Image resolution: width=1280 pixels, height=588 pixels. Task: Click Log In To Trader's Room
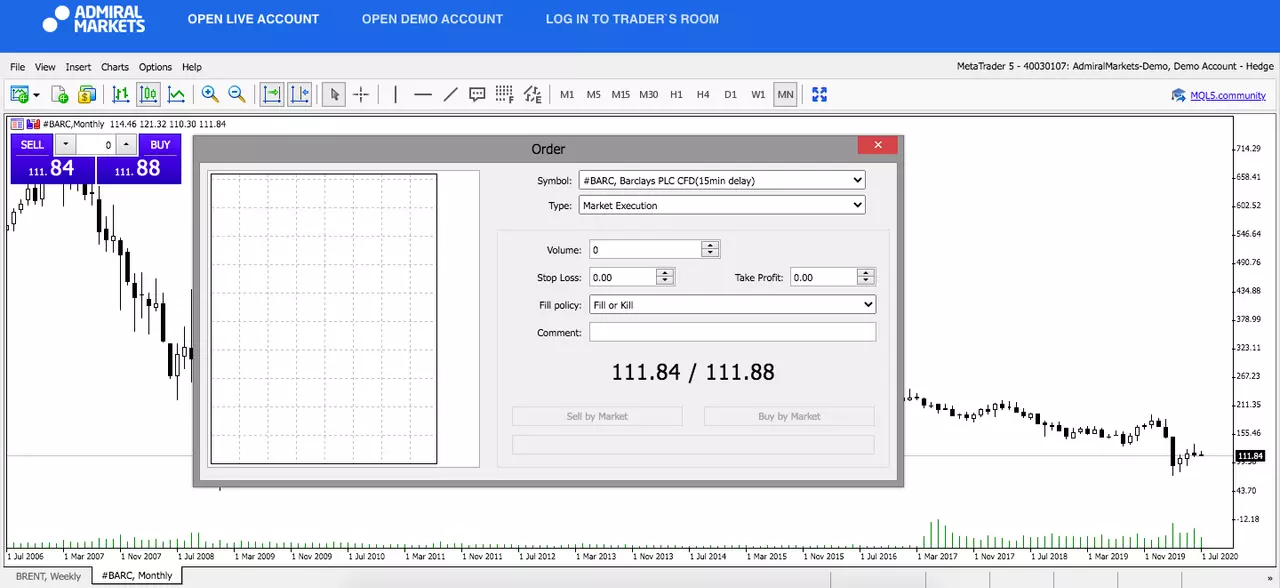[632, 19]
